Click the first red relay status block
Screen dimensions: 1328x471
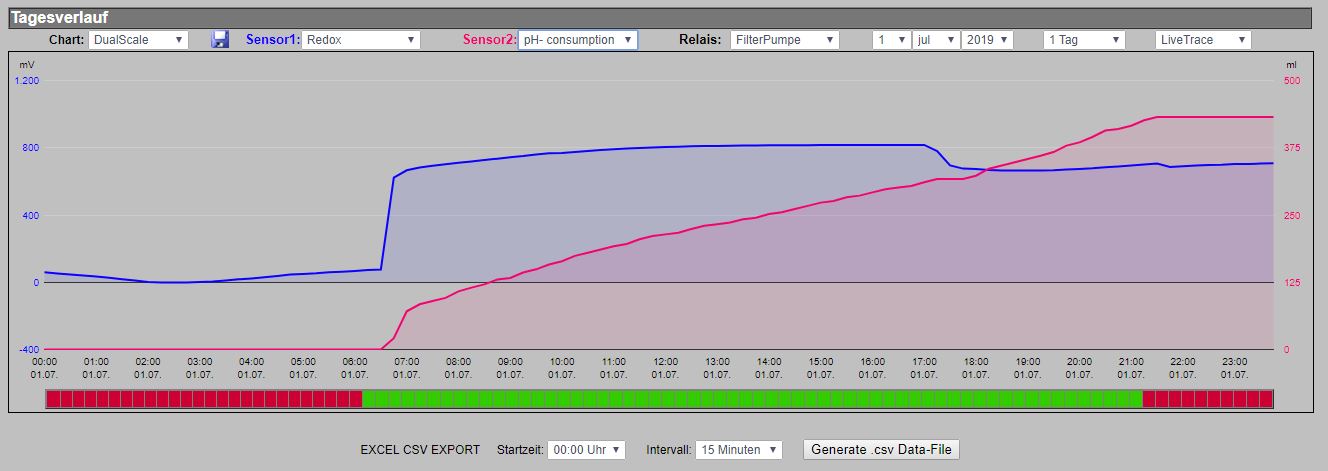52,399
